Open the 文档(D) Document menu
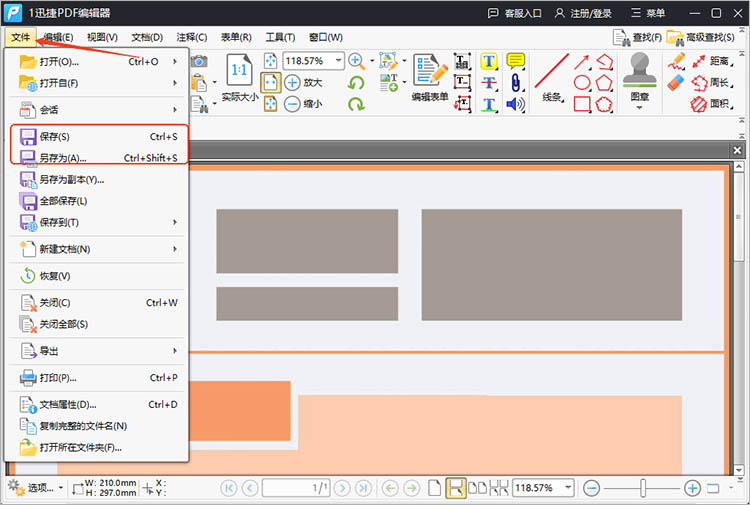 [x=147, y=37]
